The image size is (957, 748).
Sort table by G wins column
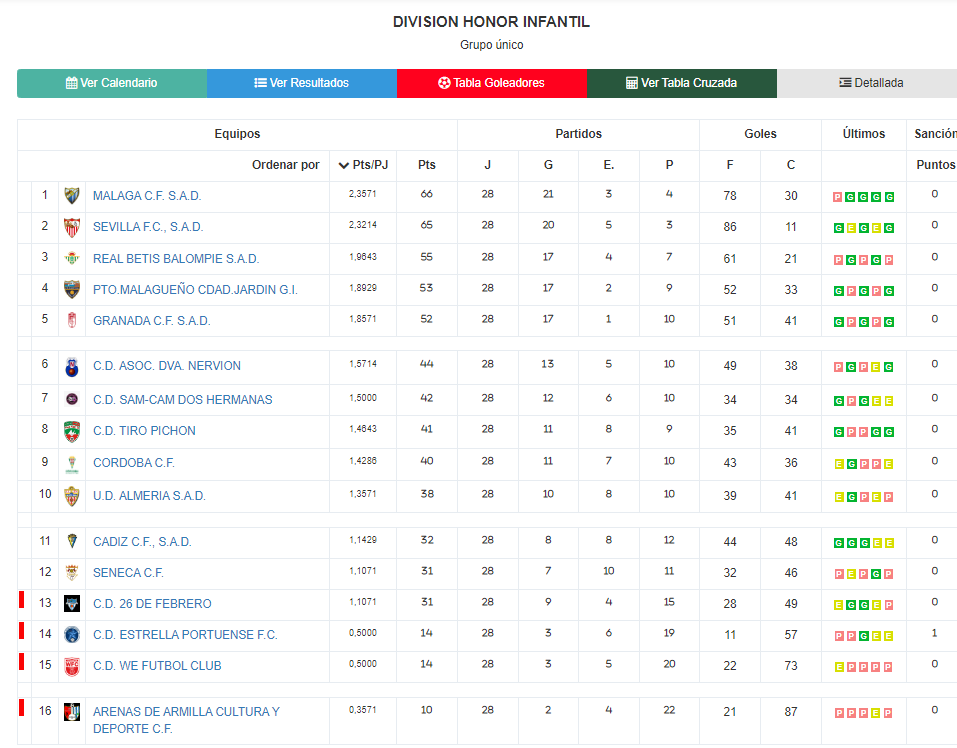tap(548, 165)
